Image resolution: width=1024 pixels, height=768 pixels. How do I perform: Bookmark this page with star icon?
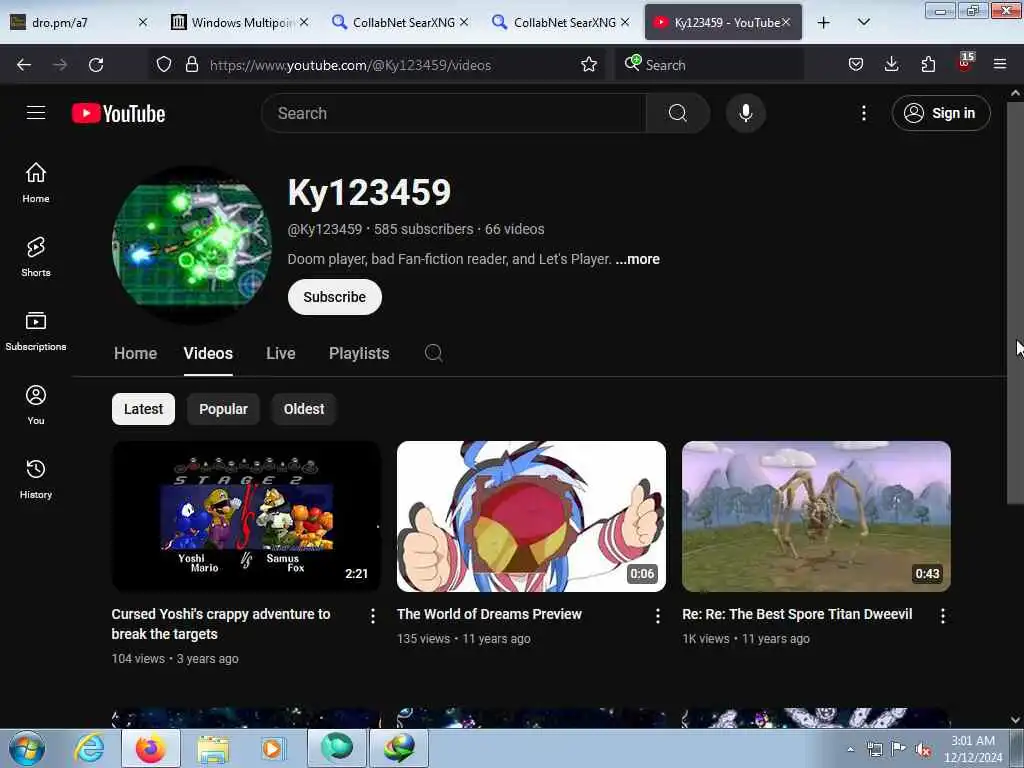click(x=588, y=65)
